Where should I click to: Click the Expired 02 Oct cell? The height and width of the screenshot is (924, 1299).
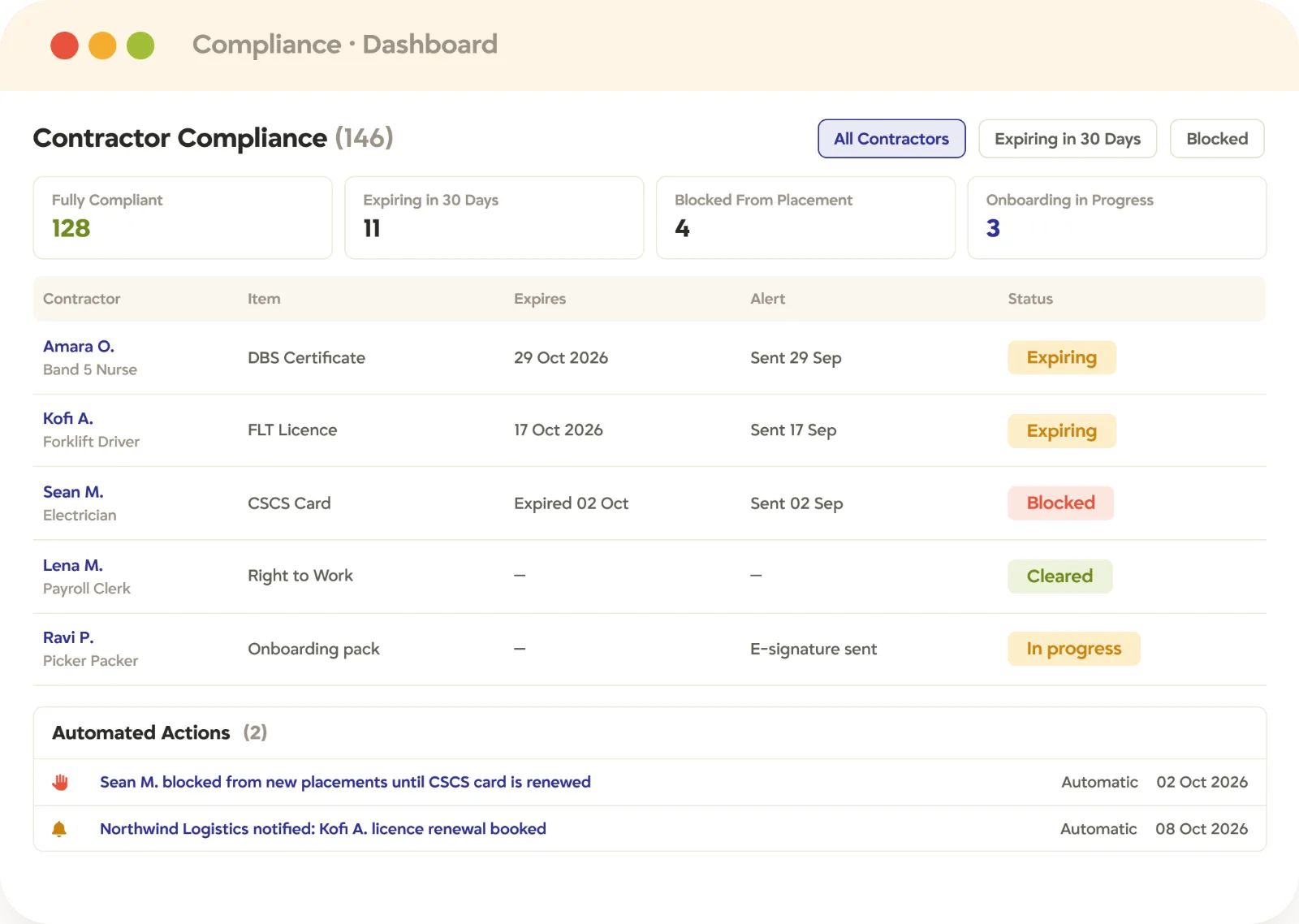point(572,503)
